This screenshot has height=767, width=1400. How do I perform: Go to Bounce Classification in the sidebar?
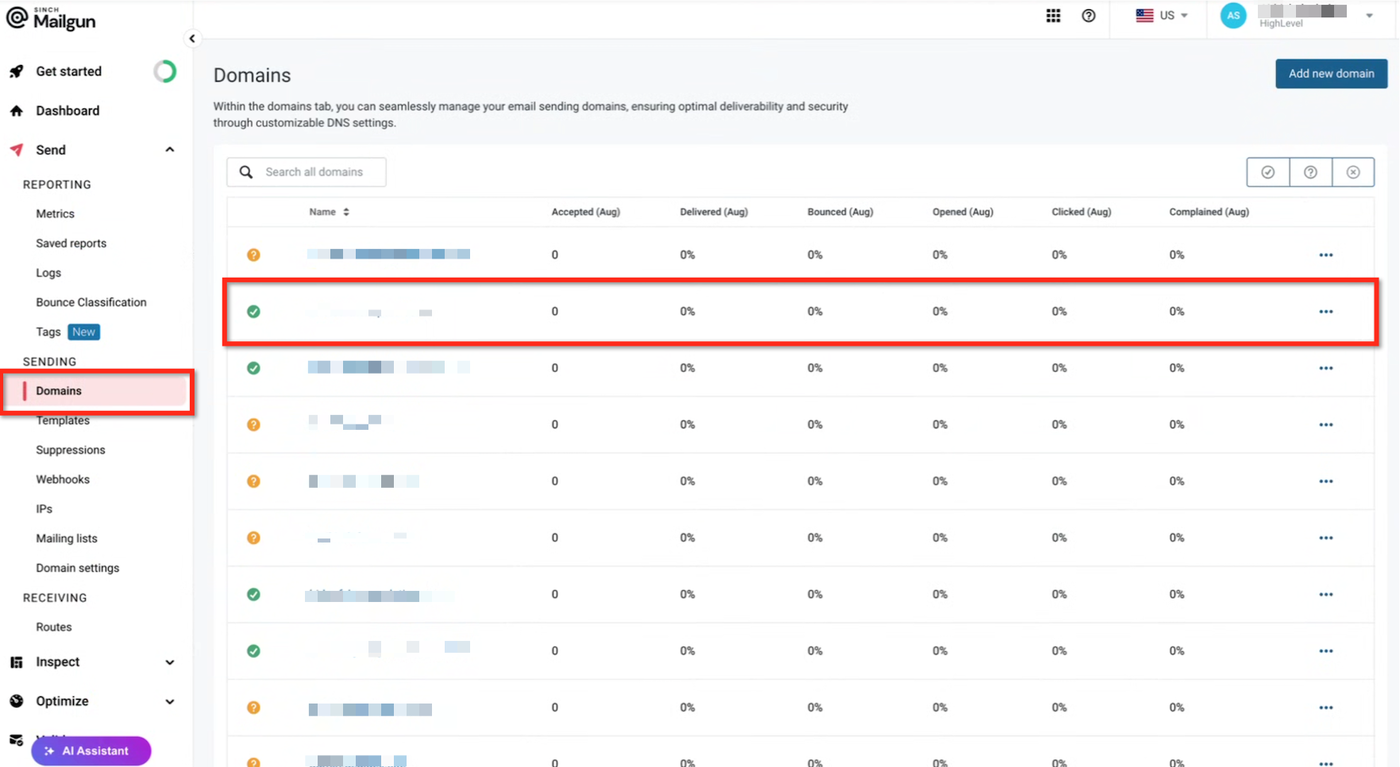click(x=91, y=302)
